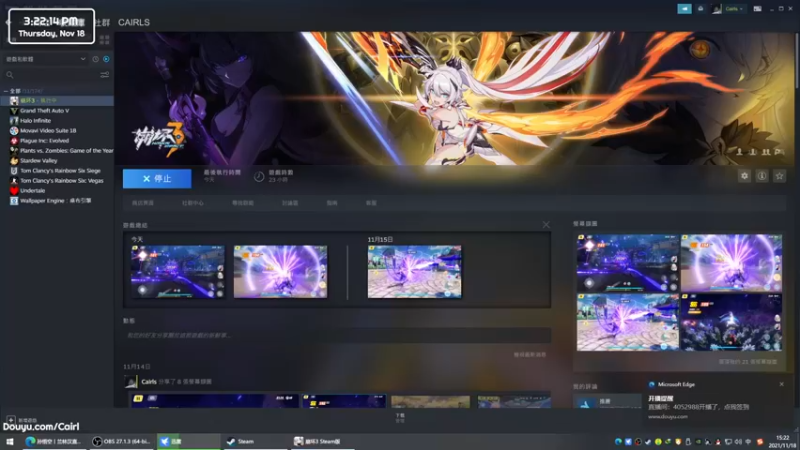Click the blue announcements icon in header
Image resolution: width=800 pixels, height=450 pixels.
click(x=684, y=9)
